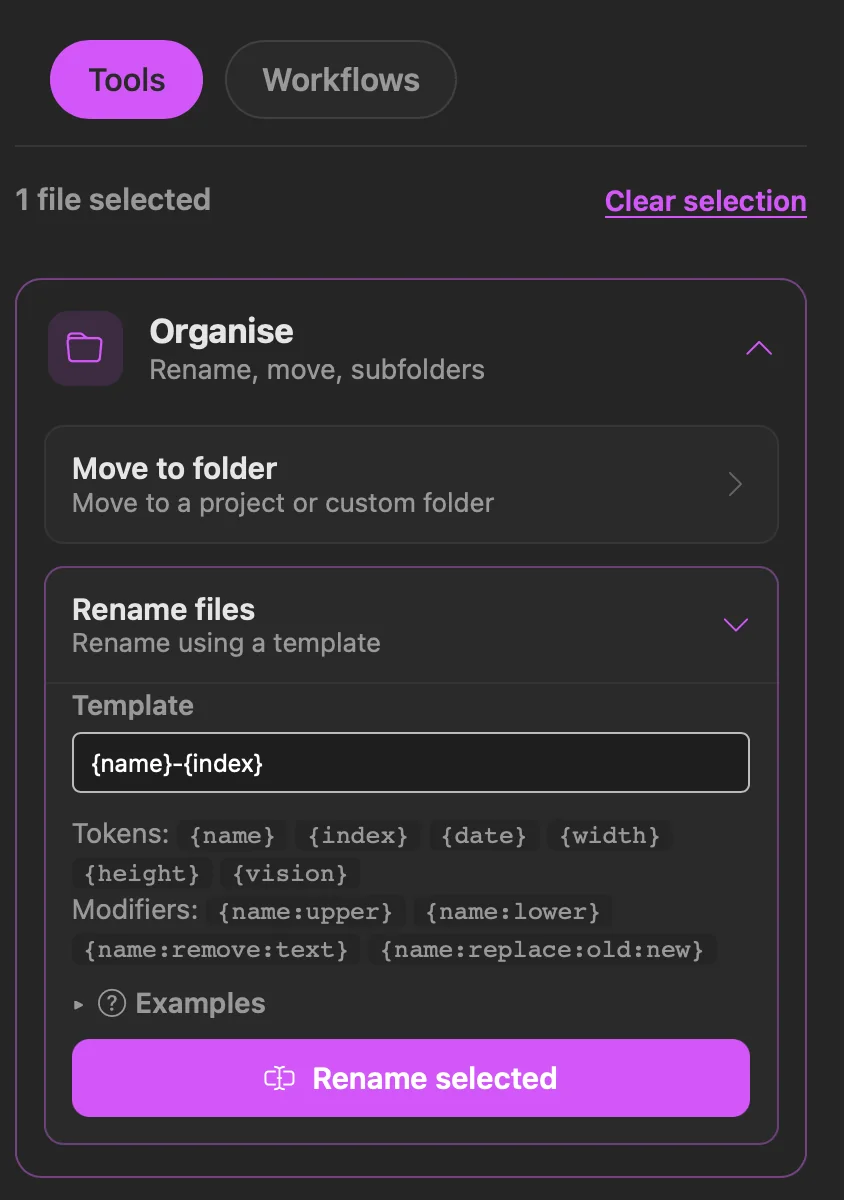844x1200 pixels.
Task: Click the Modifiers label
Action: pos(135,911)
